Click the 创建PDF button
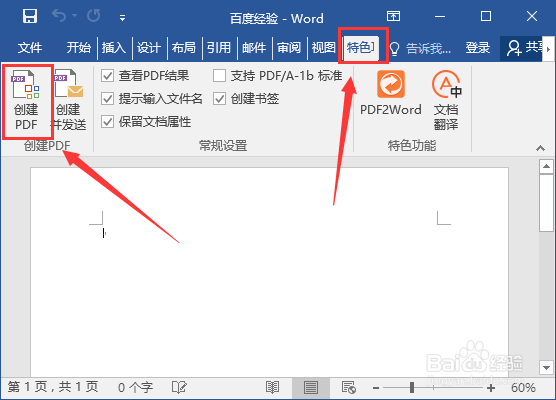 click(x=26, y=100)
